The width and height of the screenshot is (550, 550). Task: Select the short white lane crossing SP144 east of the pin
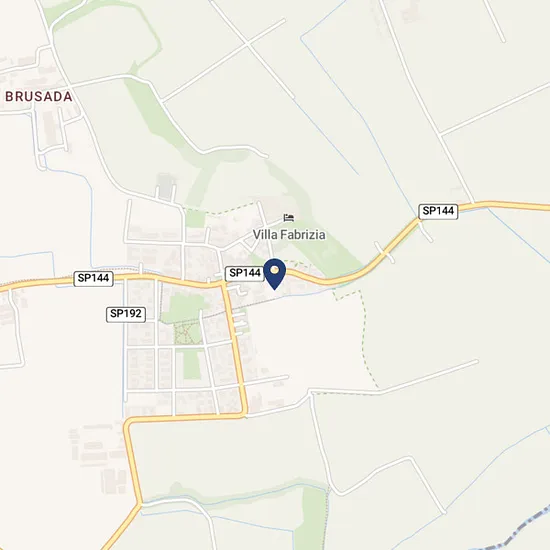tap(385, 252)
